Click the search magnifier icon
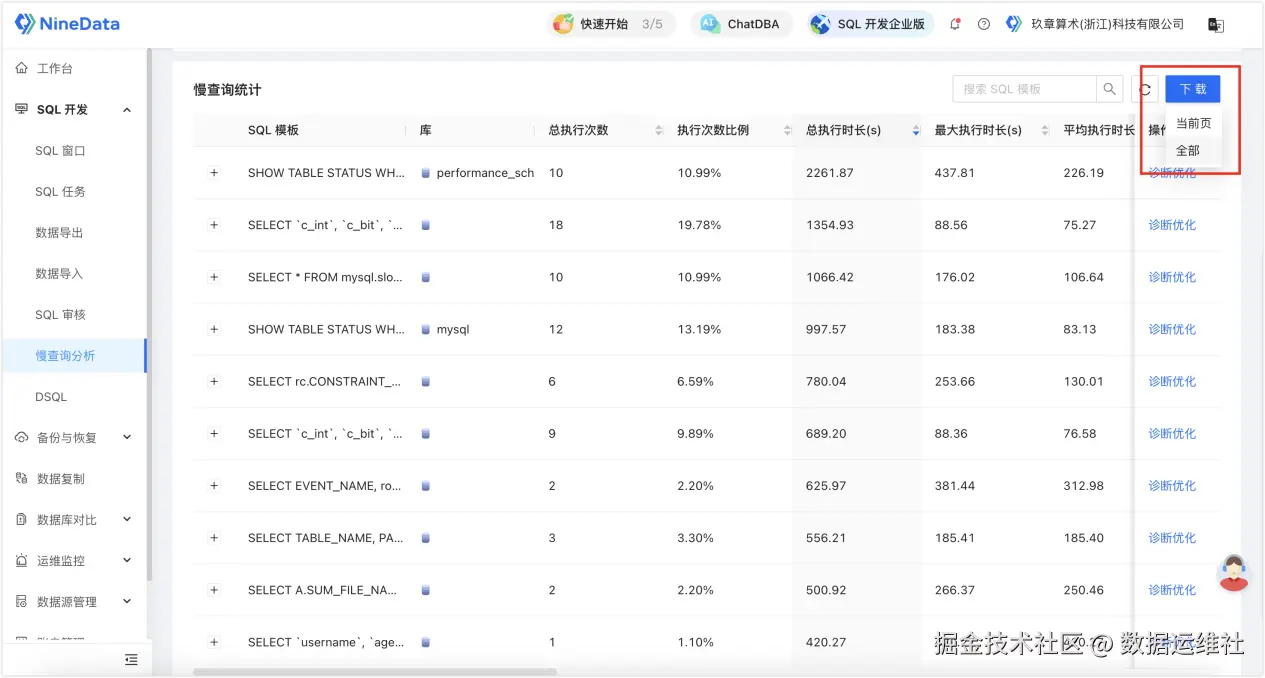Image resolution: width=1265 pixels, height=678 pixels. (1109, 89)
